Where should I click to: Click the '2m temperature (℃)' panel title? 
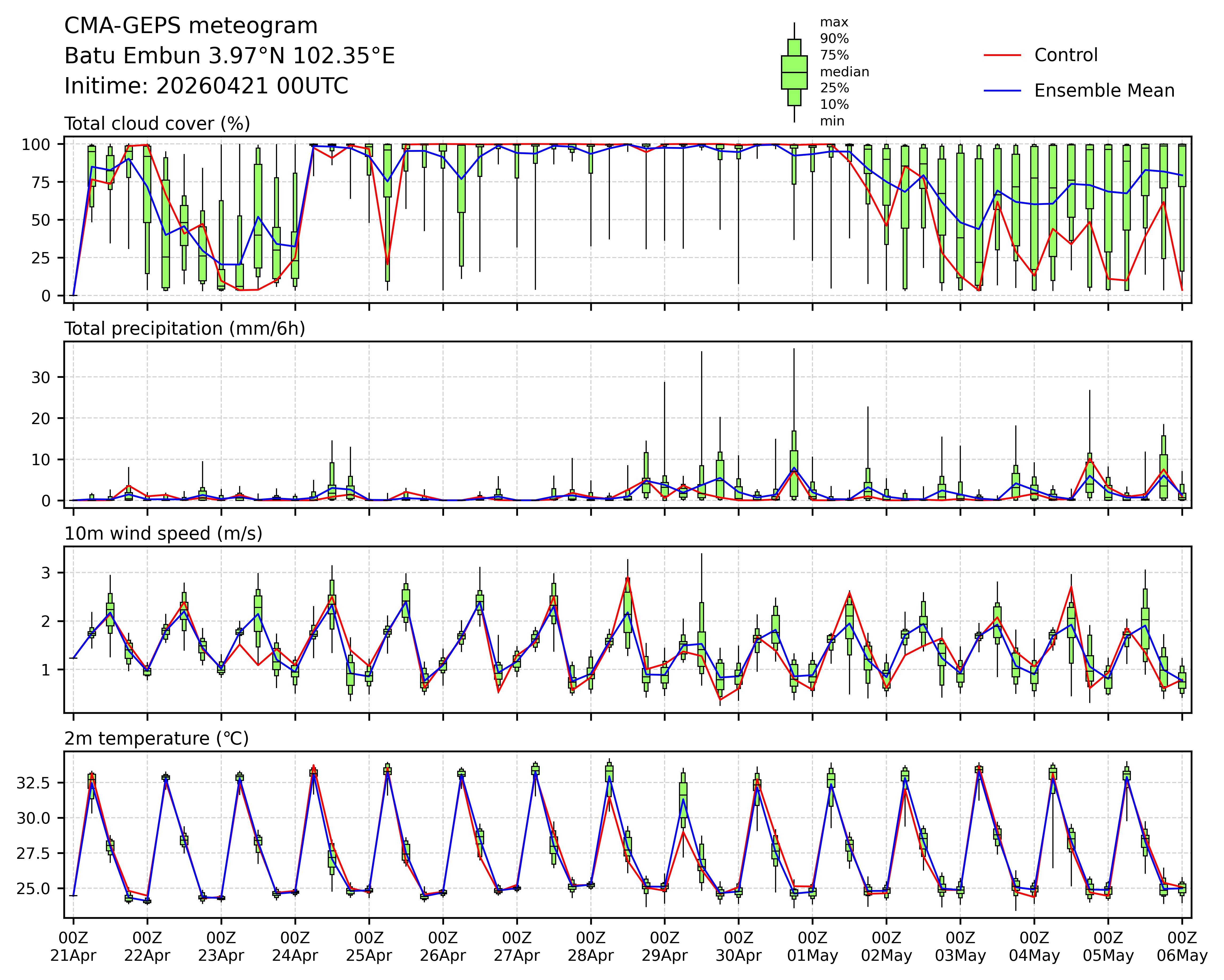156,739
